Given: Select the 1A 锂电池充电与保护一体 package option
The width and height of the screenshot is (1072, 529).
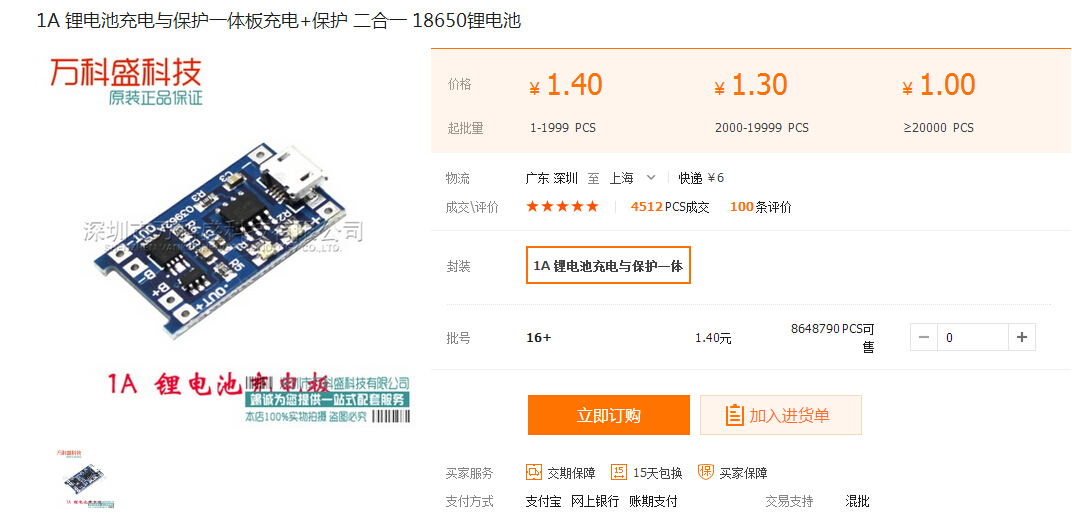Looking at the screenshot, I should click(608, 265).
